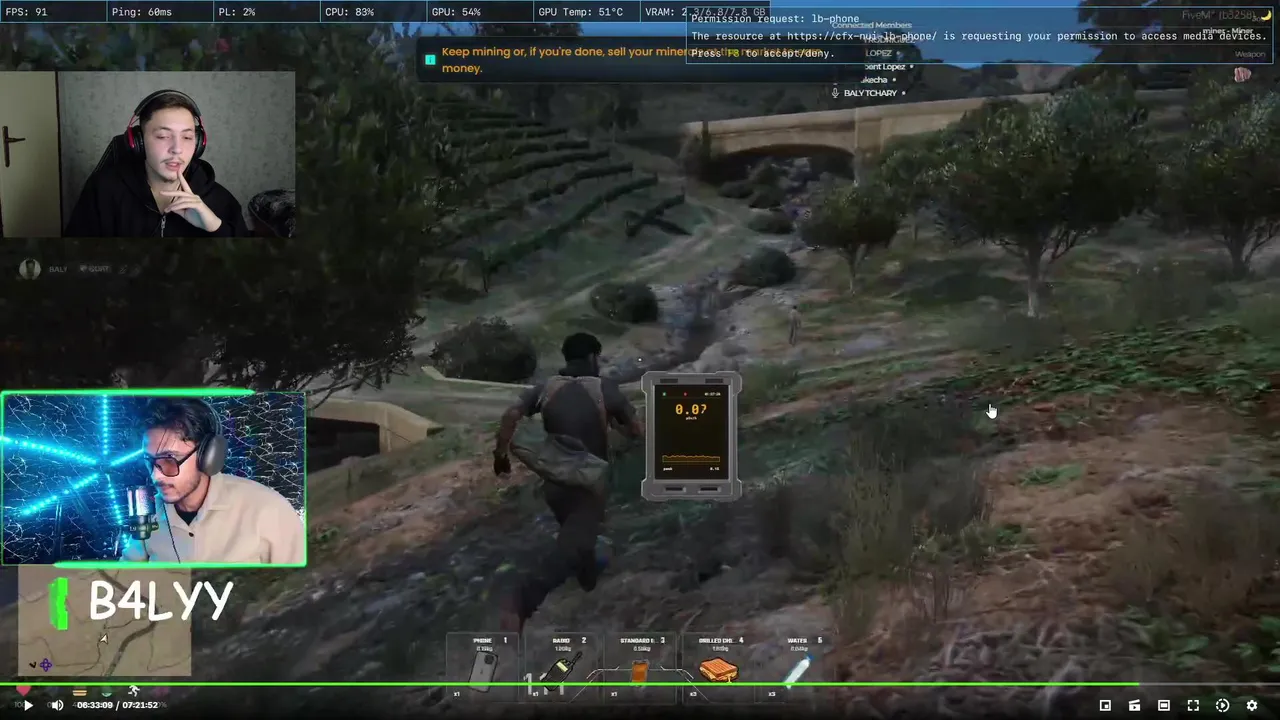Select the Grilled Cheese hotbar slot 4
The width and height of the screenshot is (1280, 720).
718,666
